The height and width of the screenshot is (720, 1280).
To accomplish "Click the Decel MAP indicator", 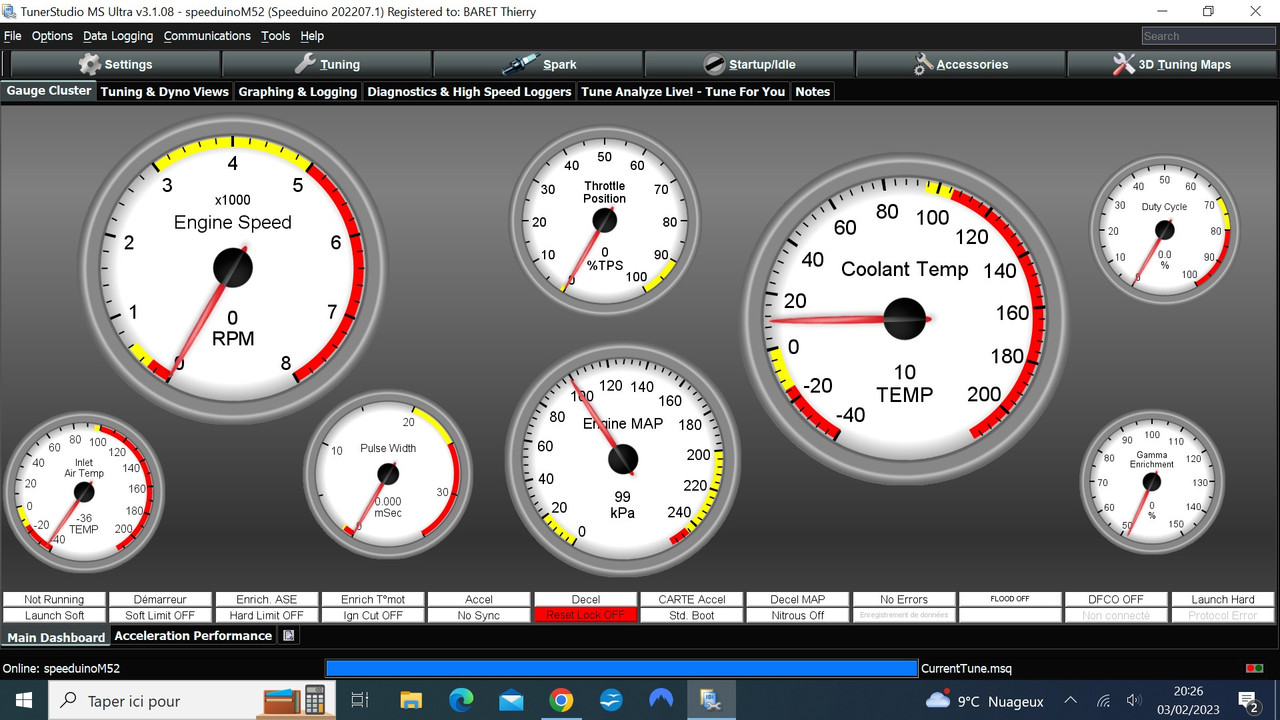I will coord(798,599).
